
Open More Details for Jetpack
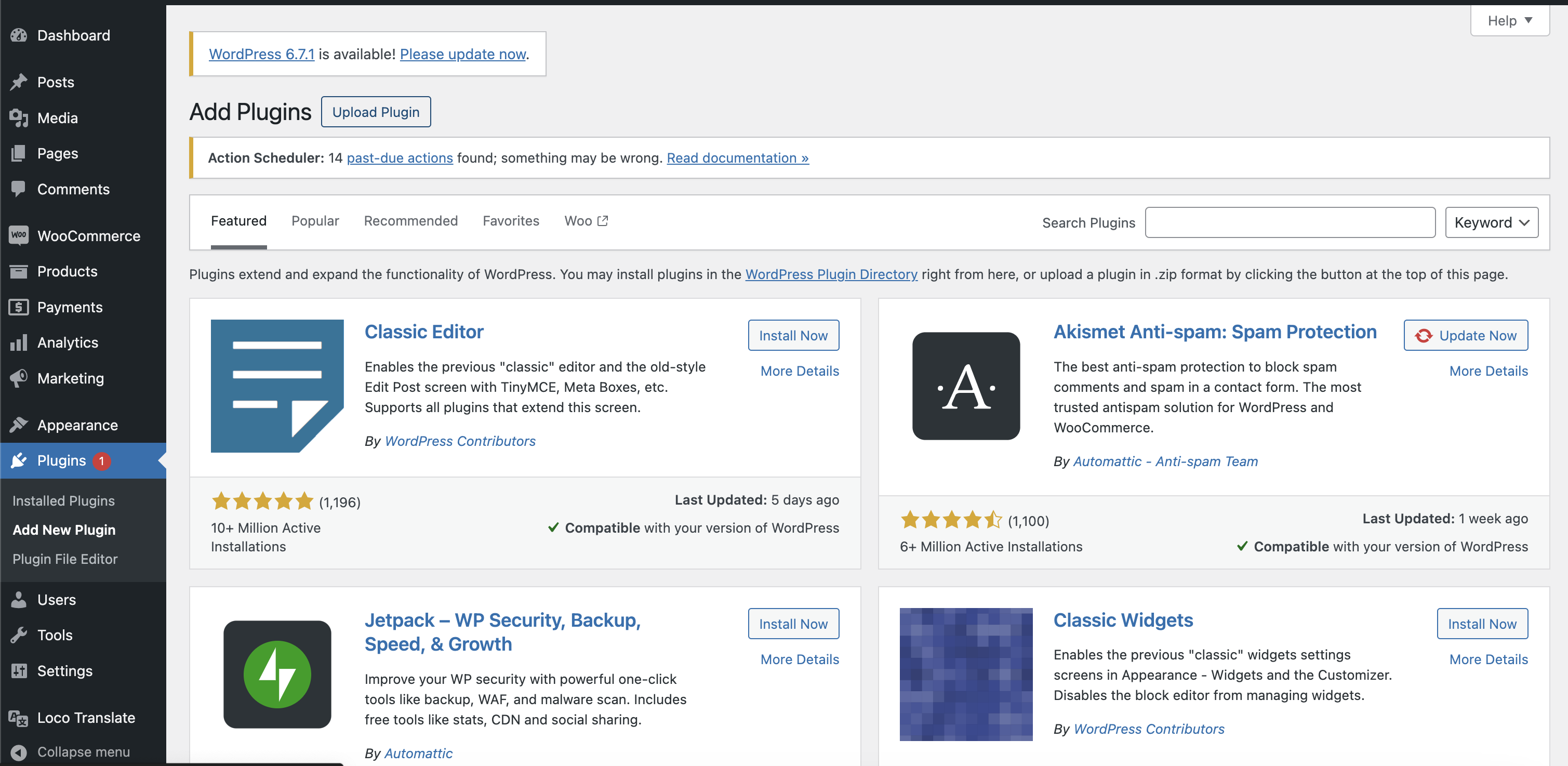[x=800, y=659]
